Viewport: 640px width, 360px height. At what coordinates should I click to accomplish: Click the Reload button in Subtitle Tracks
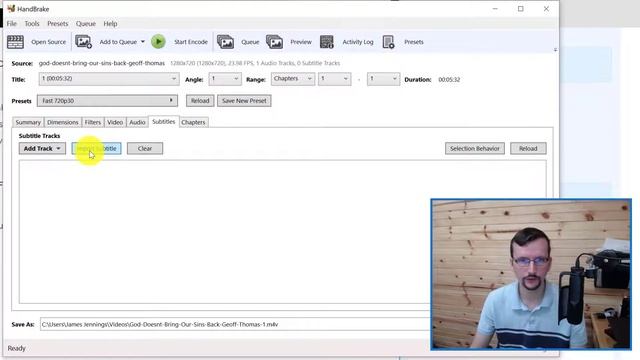coord(528,149)
